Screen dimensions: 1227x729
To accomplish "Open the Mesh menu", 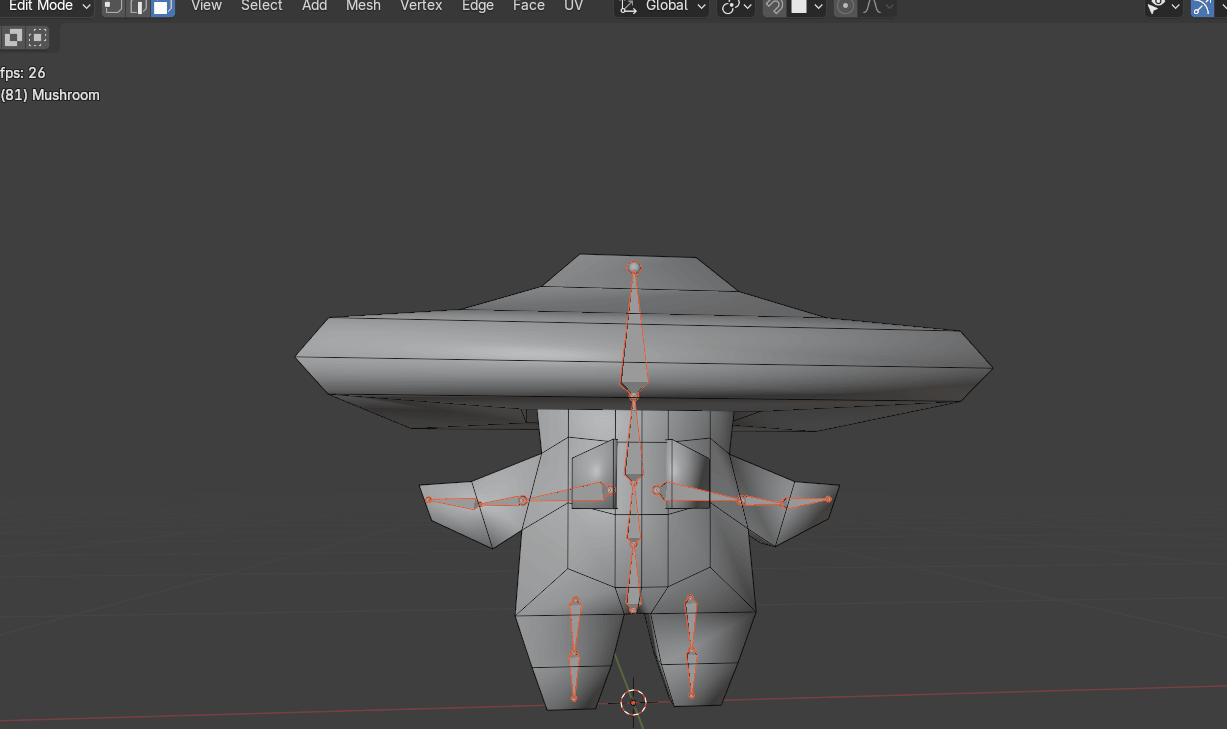I will (x=363, y=6).
